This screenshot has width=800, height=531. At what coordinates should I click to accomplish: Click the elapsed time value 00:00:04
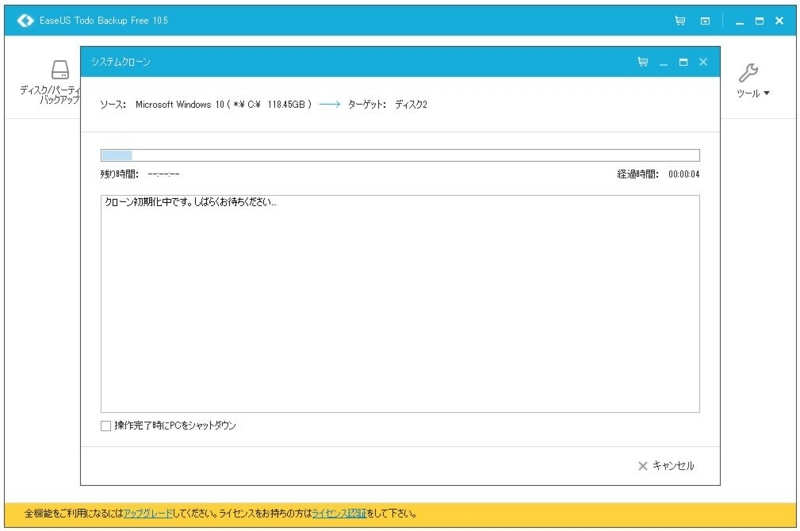point(684,174)
